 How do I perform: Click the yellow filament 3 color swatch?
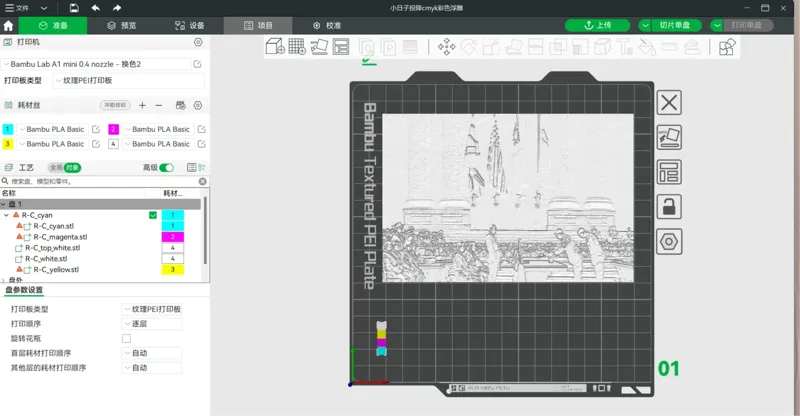pyautogui.click(x=8, y=144)
